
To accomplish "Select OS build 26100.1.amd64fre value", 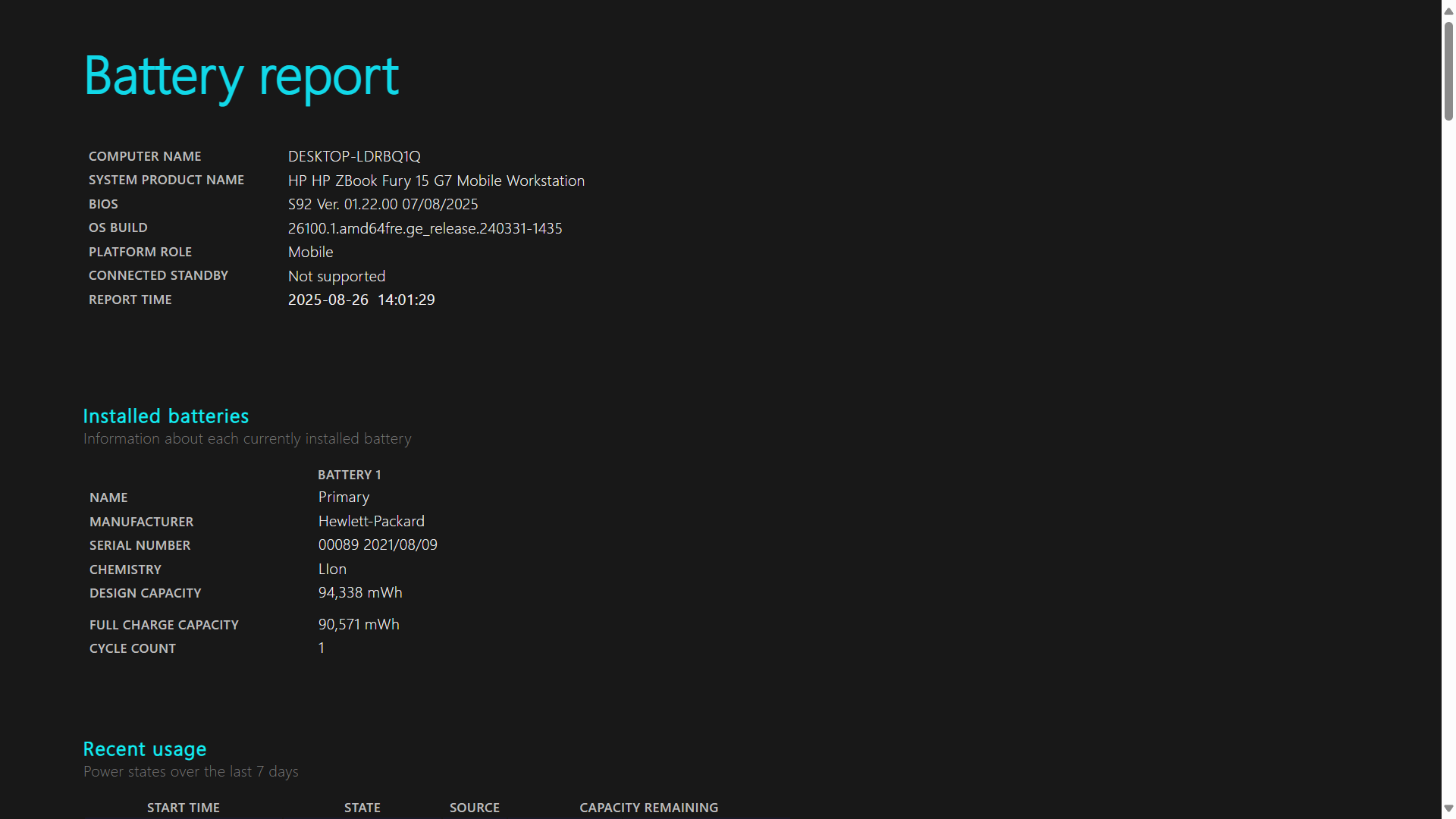I will [x=425, y=228].
